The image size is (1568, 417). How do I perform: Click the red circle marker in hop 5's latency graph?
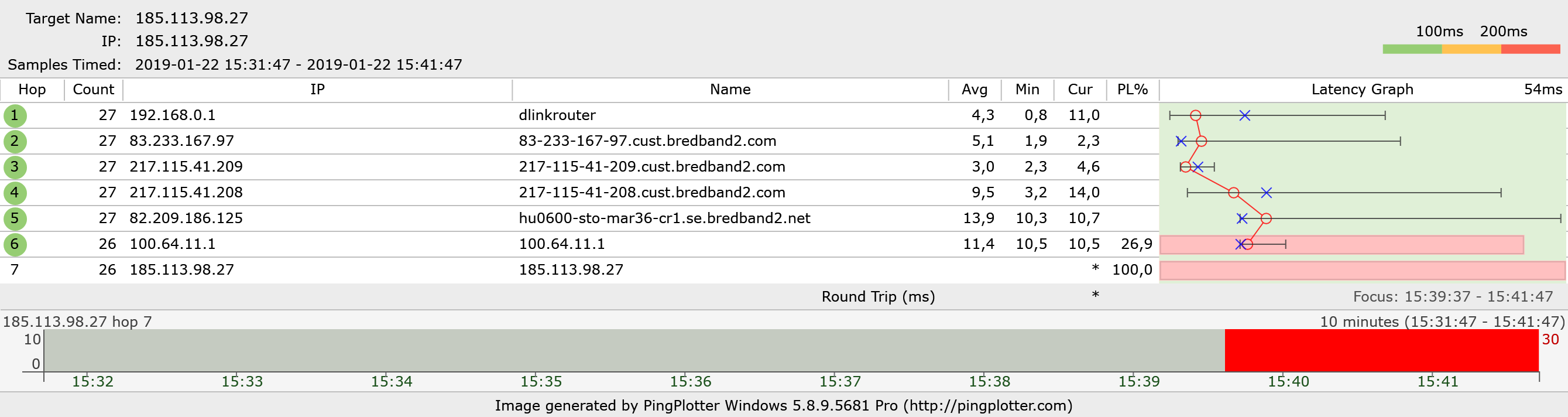click(1266, 218)
